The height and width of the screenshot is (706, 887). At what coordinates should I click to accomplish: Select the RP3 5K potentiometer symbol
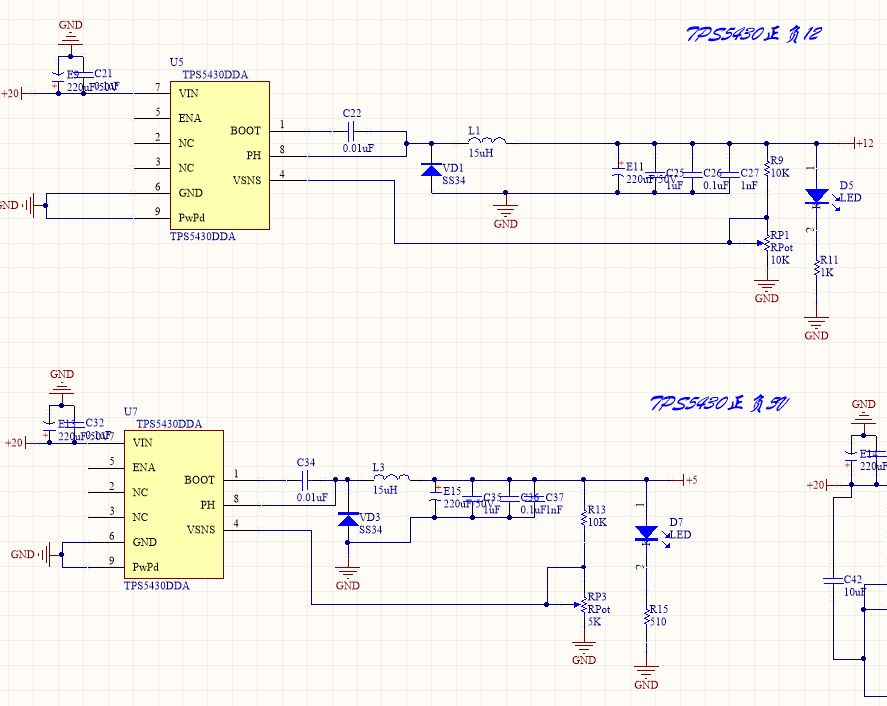pos(583,606)
